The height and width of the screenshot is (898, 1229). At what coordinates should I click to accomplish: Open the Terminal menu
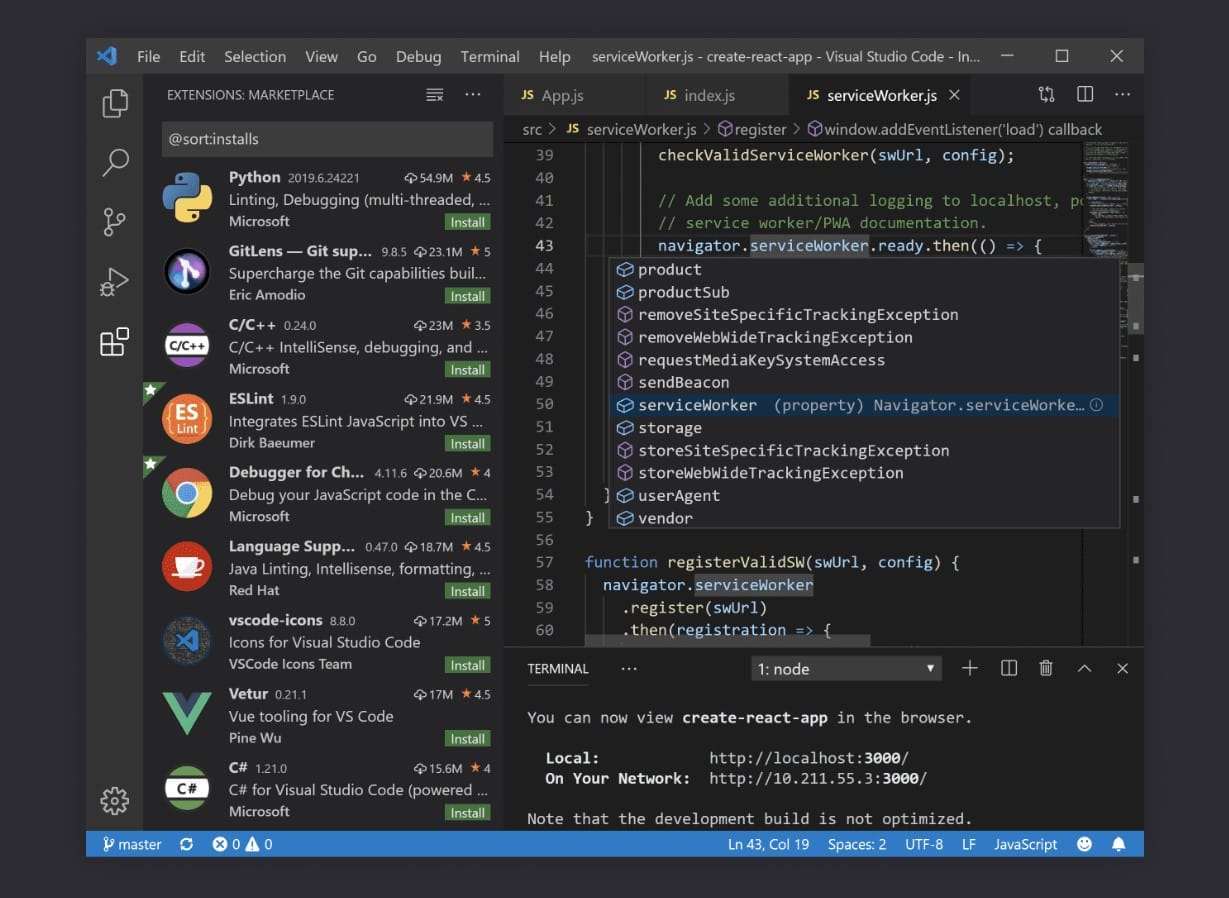click(490, 56)
